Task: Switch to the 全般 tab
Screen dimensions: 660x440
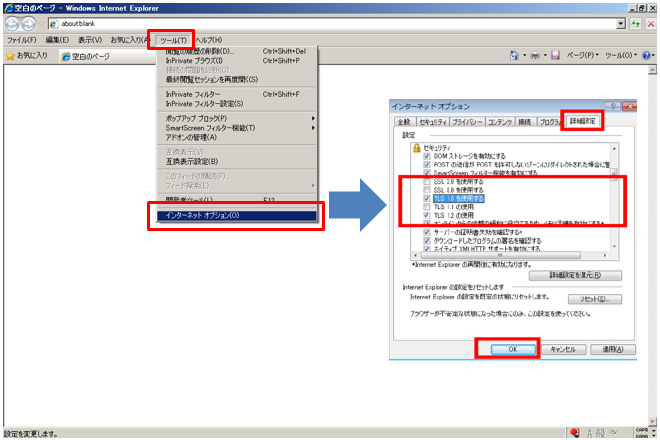Action: [405, 122]
